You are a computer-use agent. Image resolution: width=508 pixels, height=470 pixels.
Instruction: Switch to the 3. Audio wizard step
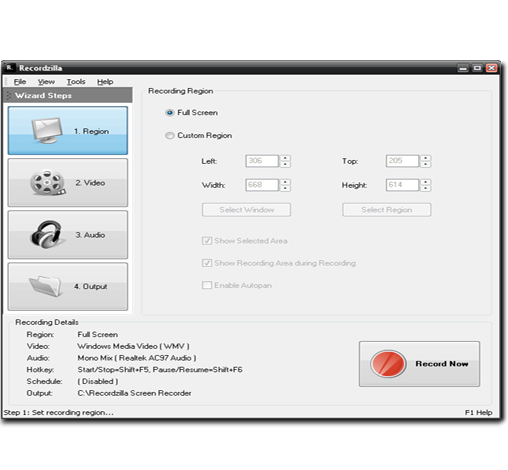68,235
